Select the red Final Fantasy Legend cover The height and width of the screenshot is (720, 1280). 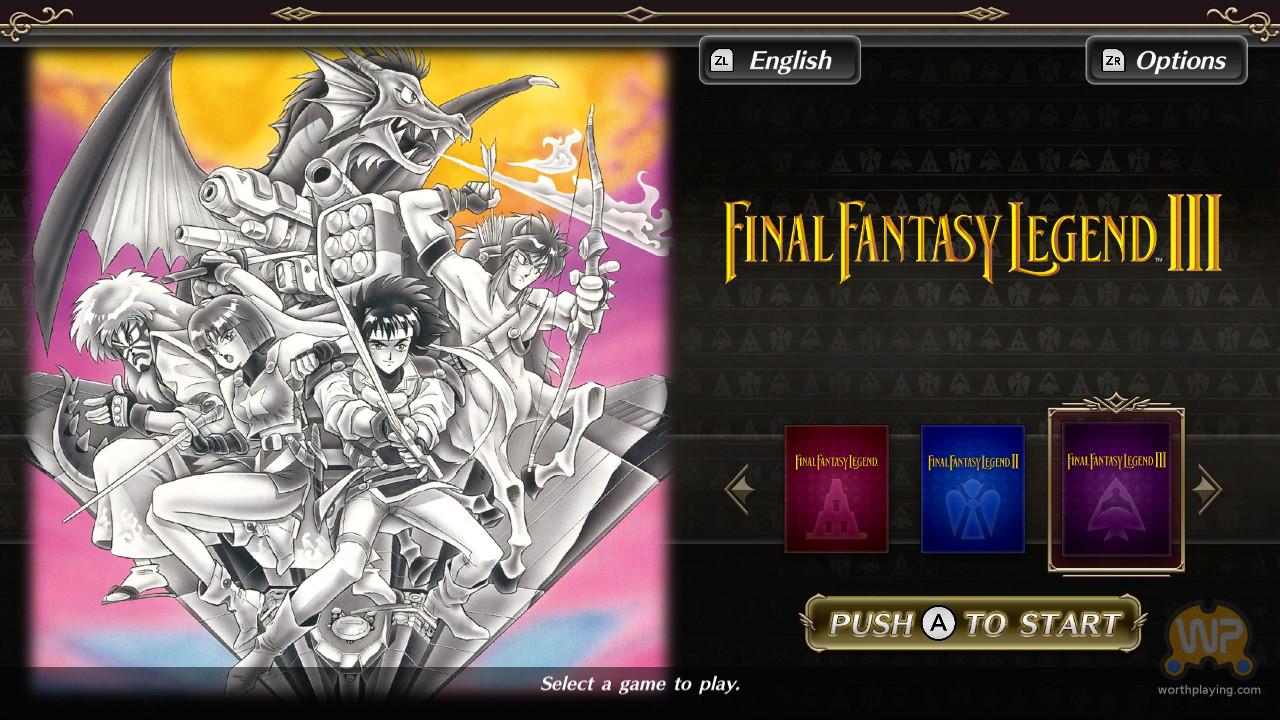(x=836, y=489)
